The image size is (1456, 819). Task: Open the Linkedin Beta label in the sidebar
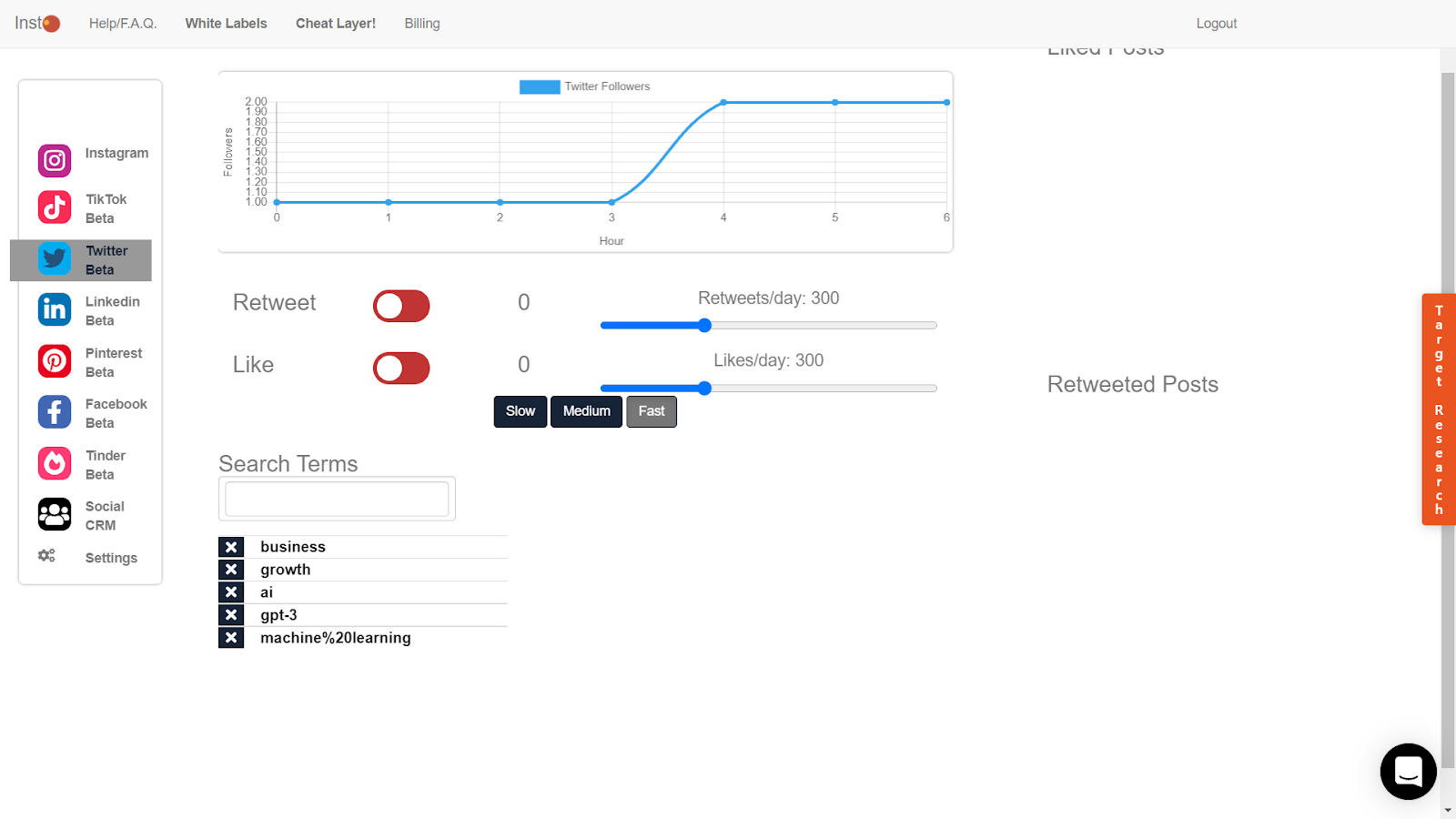coord(112,311)
